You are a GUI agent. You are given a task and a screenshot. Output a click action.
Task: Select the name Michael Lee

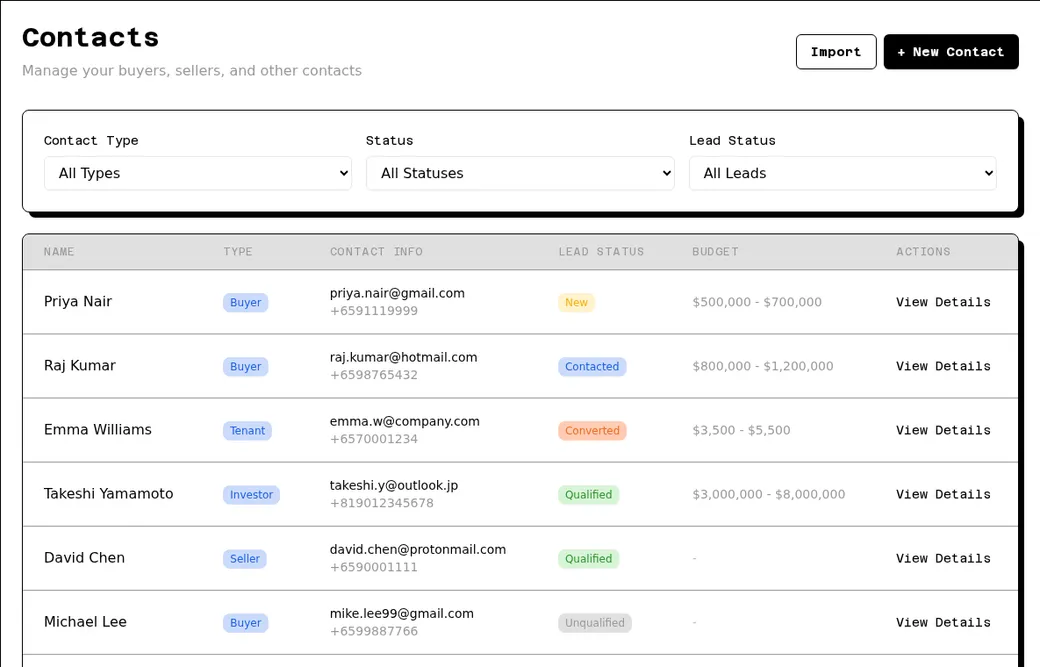85,622
